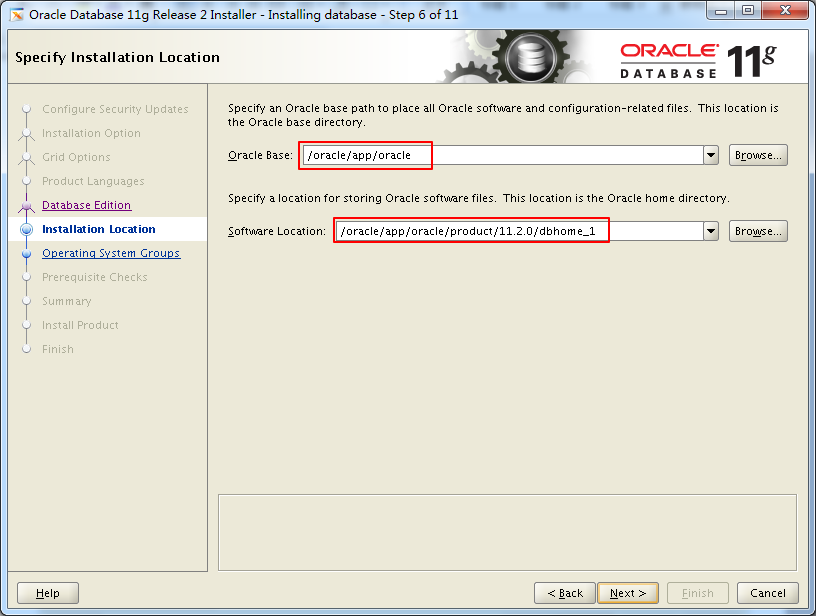Browse for the Oracle Base directory

[x=758, y=155]
